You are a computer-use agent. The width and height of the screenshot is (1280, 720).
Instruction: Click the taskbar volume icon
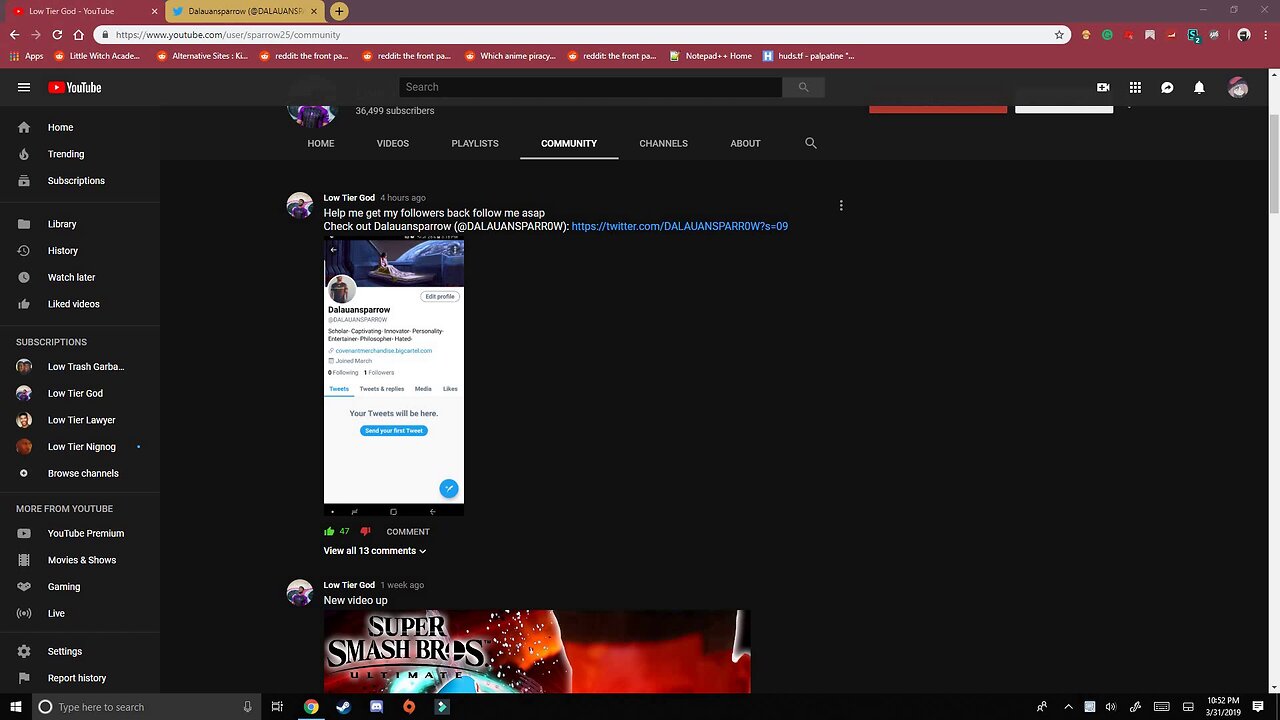click(1110, 707)
